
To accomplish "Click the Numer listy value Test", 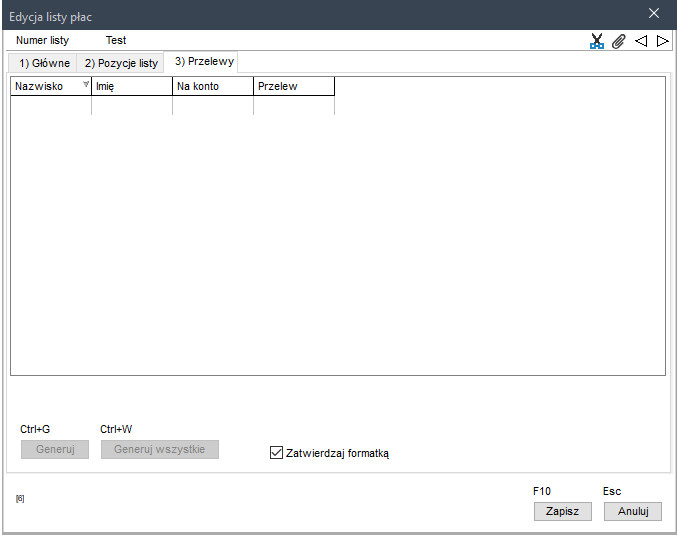I will [116, 40].
